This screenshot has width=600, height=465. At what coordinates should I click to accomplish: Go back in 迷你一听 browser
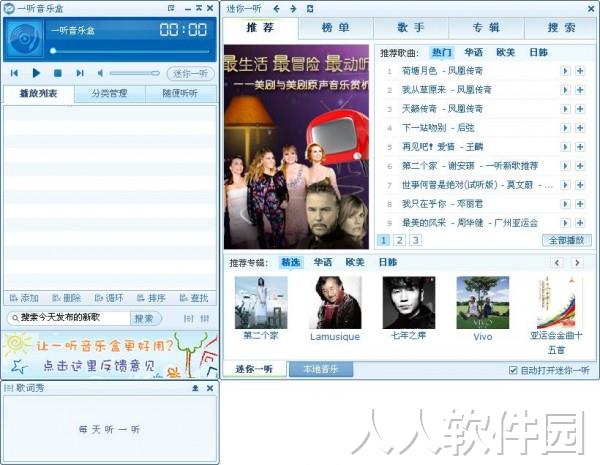tap(277, 8)
